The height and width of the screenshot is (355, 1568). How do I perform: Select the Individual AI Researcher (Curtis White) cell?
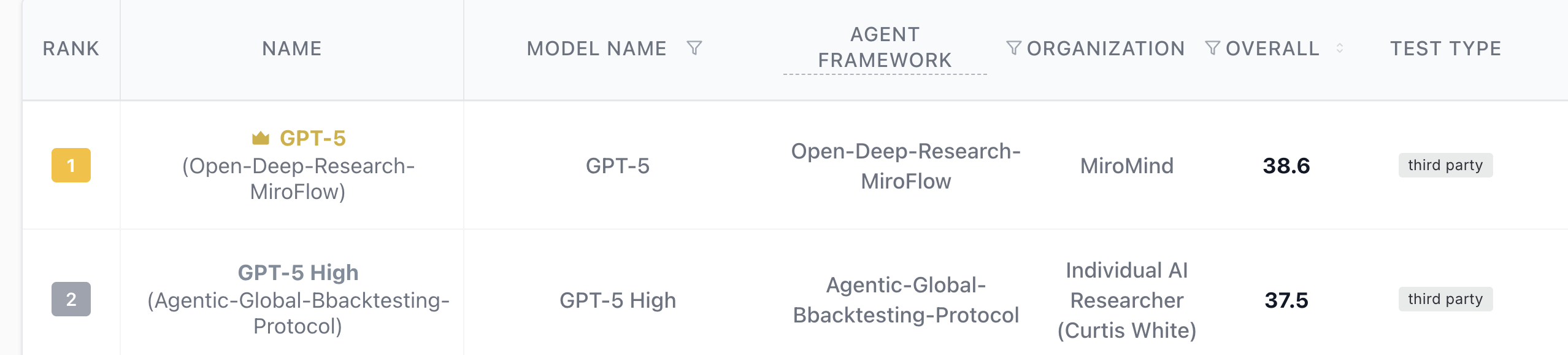click(x=1126, y=300)
